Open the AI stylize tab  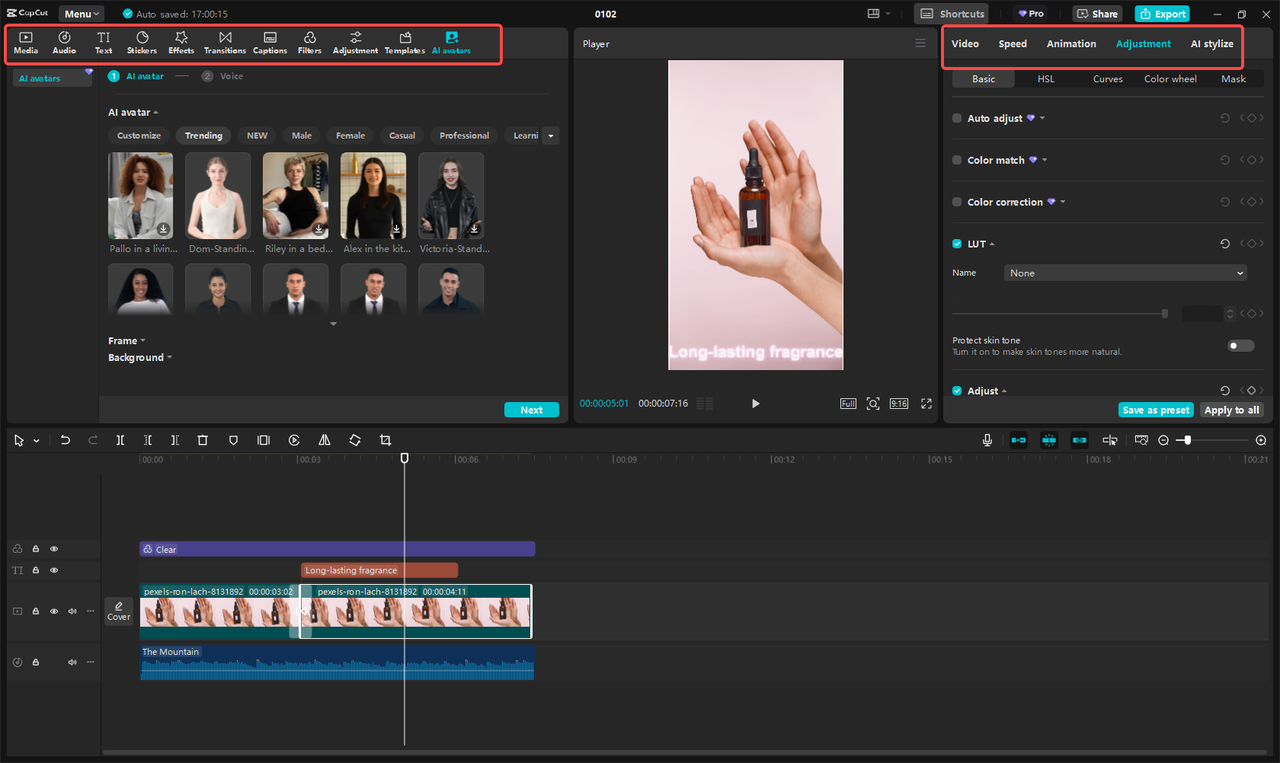[x=1212, y=44]
